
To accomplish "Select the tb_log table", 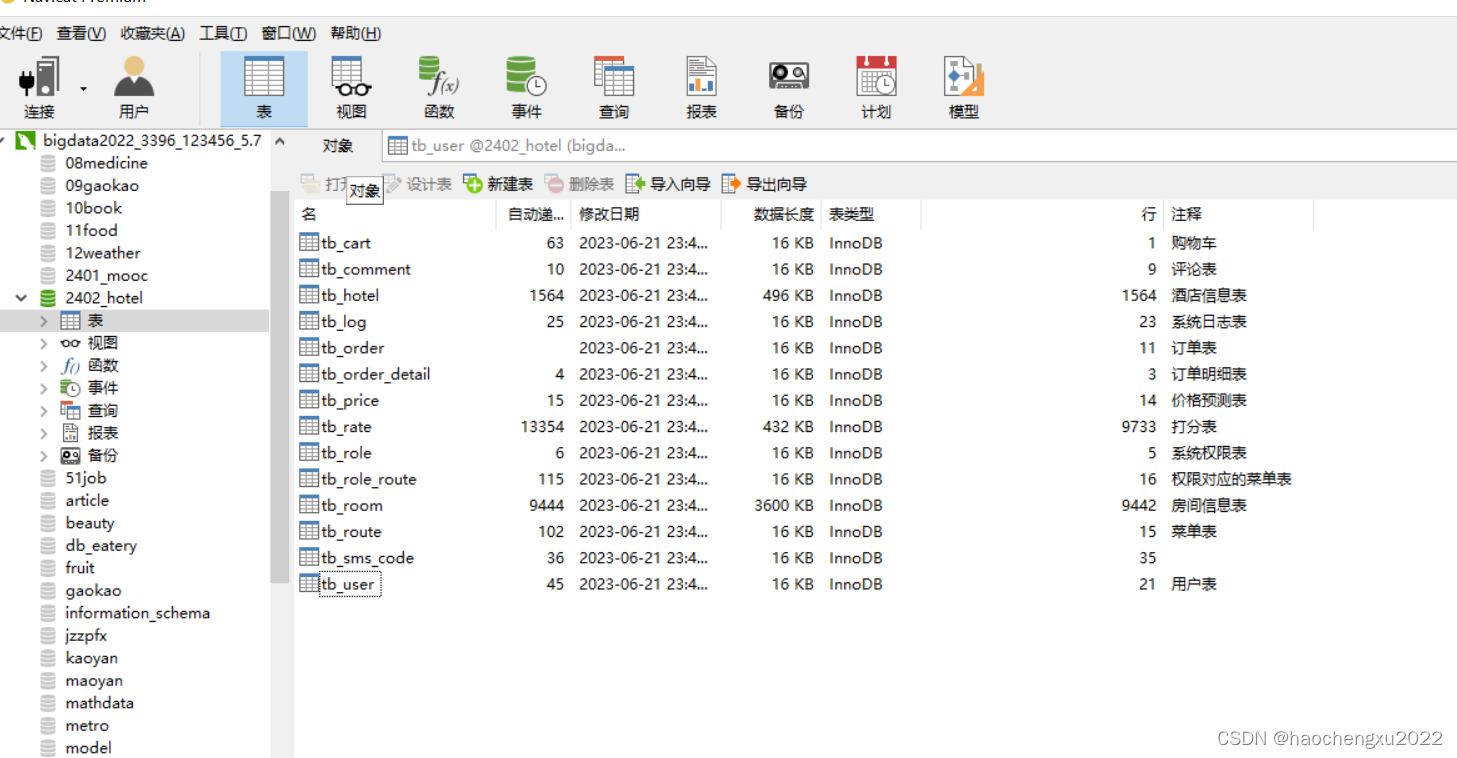I will tap(343, 322).
